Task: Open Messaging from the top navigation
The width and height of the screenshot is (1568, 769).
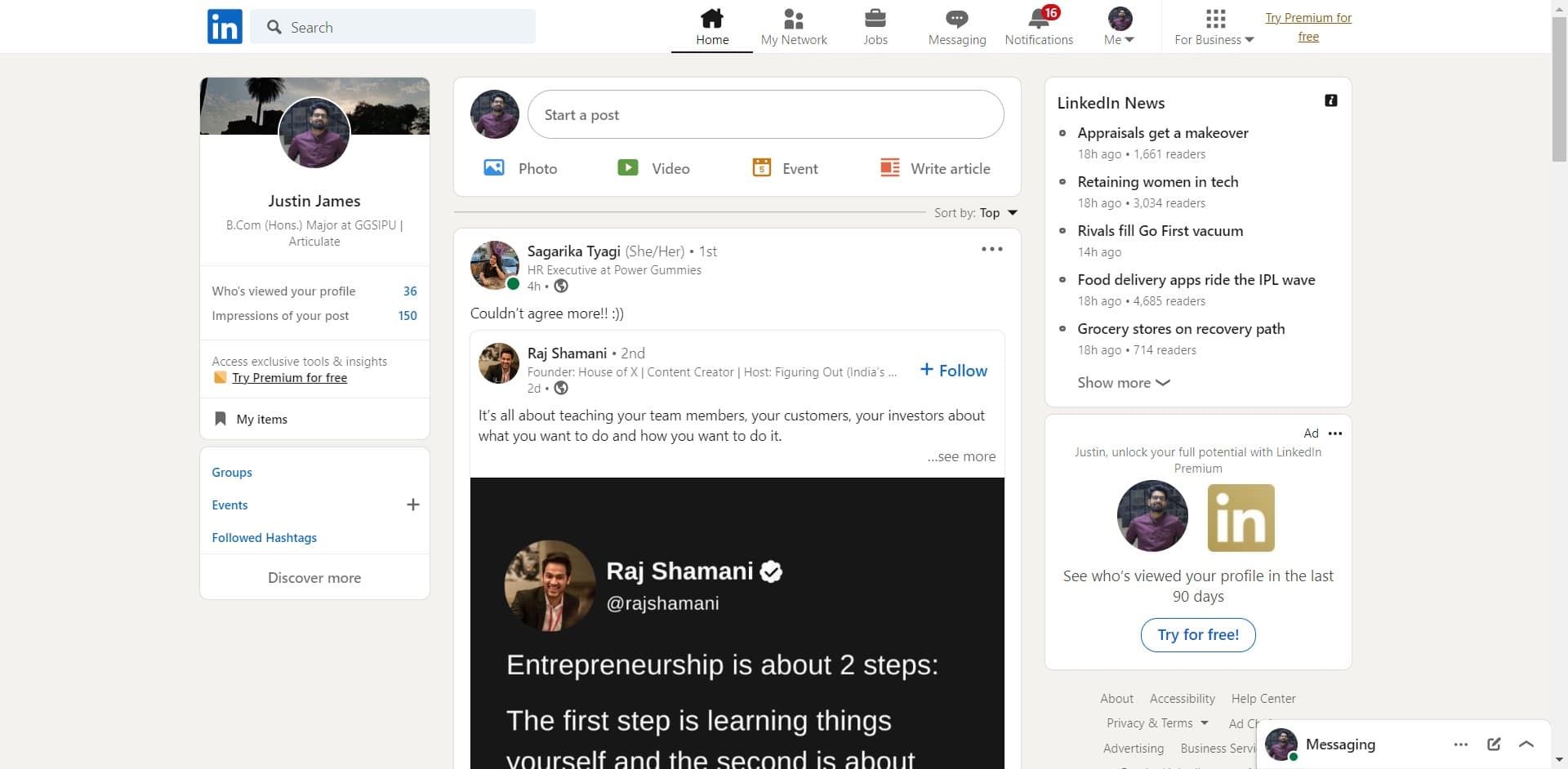Action: point(955,26)
